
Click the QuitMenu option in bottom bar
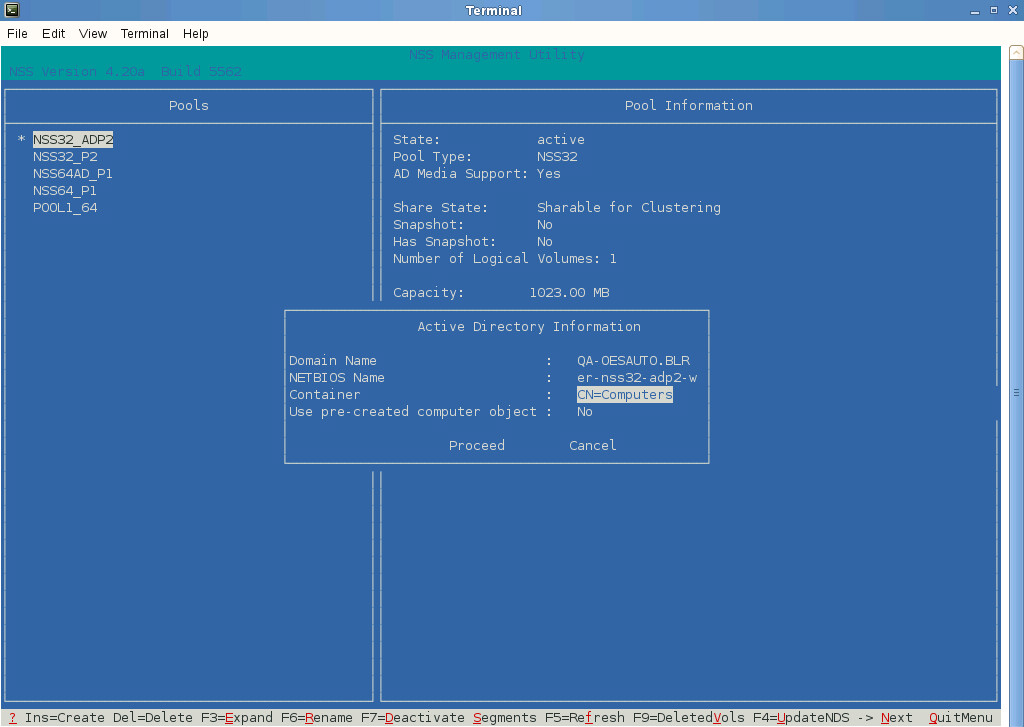tap(960, 718)
